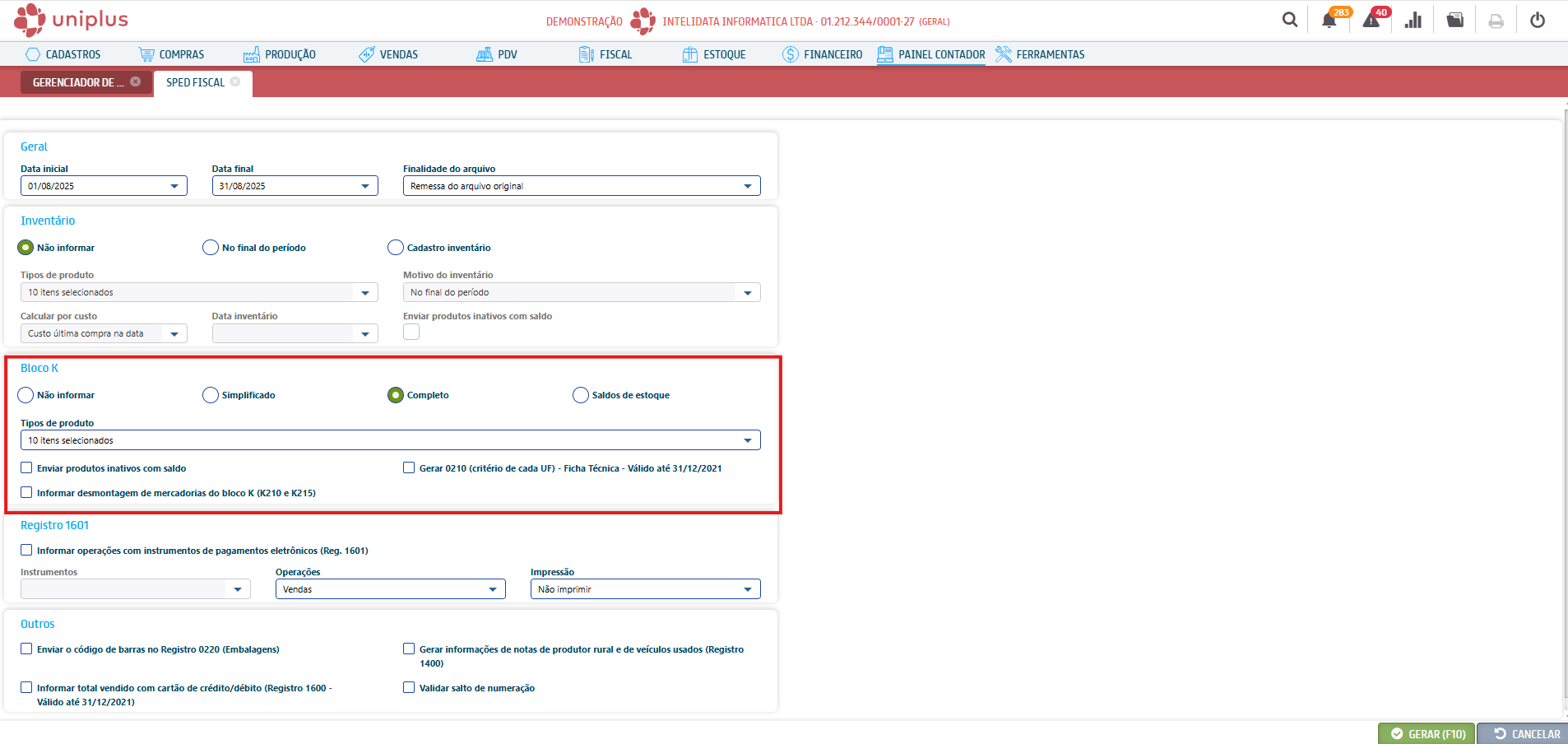Expand Inventário 'Tipos de produto' dropdown

(x=199, y=292)
